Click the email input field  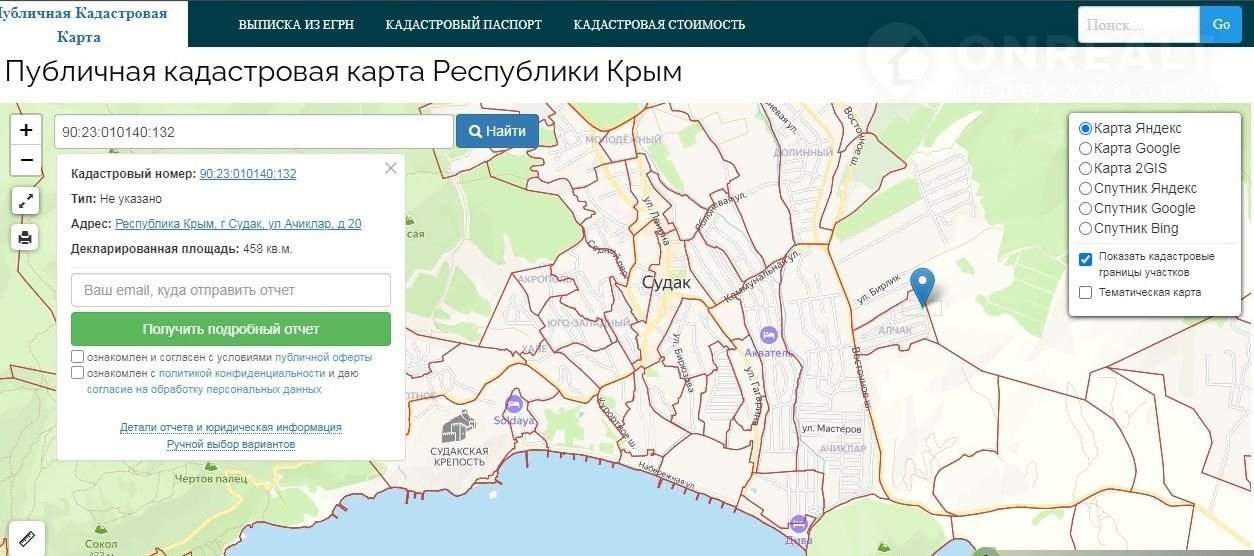tap(231, 290)
